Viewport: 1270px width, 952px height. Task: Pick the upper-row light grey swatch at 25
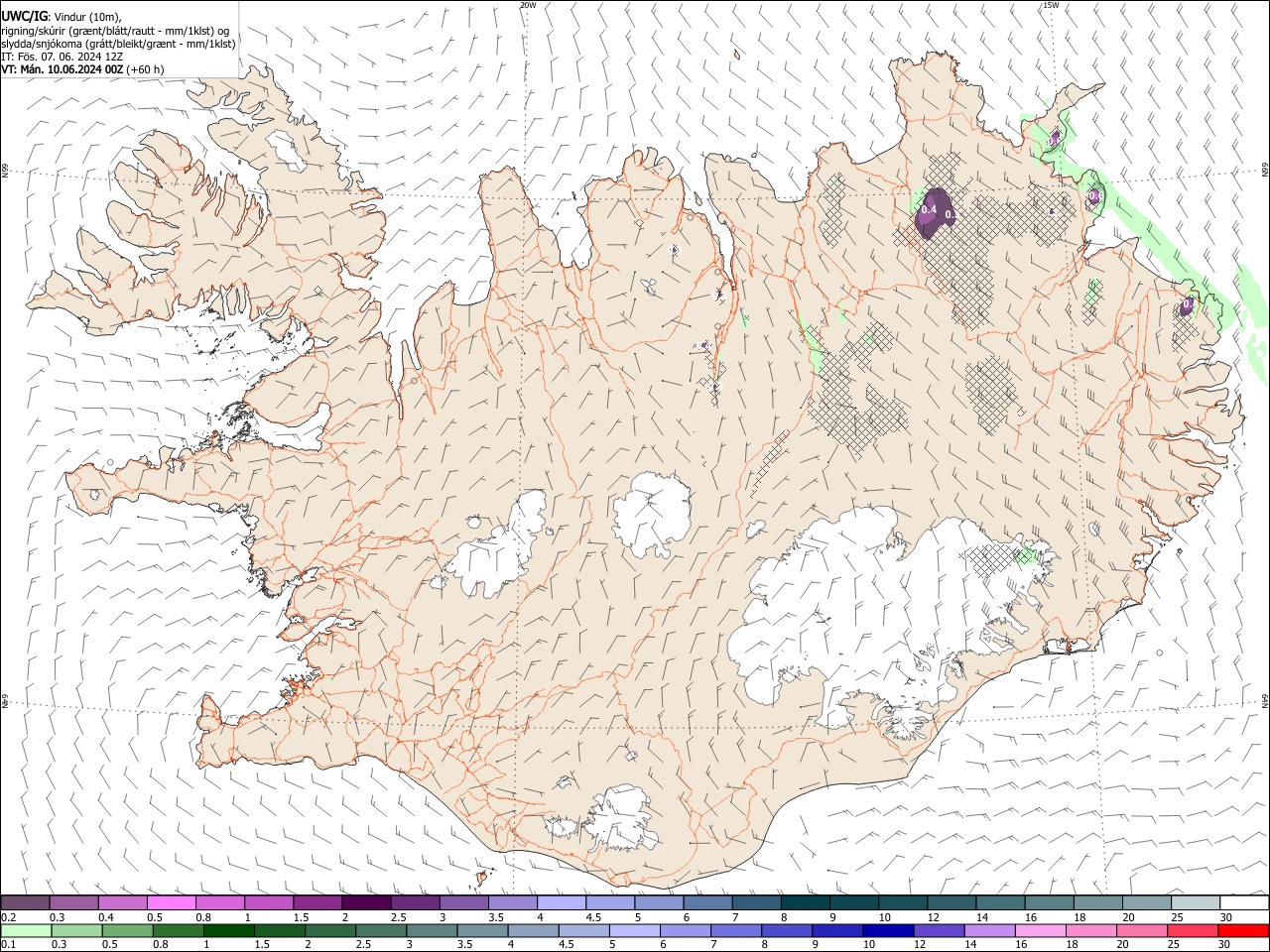point(1196,902)
